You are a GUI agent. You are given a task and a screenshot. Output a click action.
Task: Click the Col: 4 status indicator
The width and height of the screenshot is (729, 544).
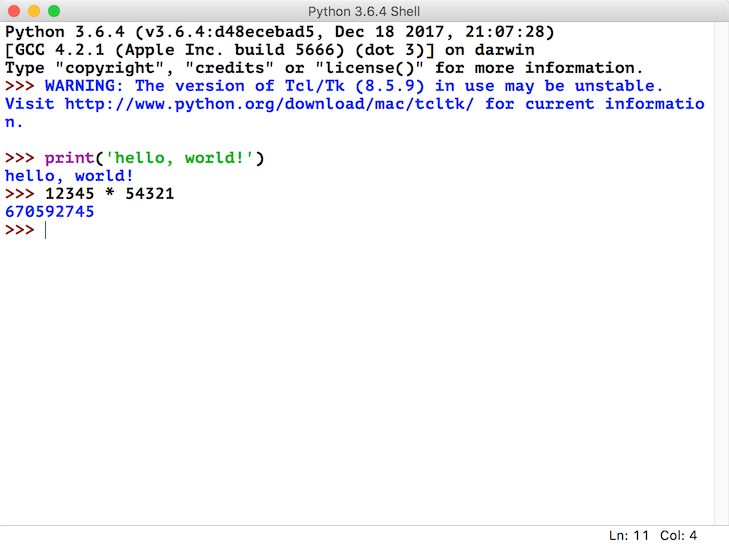[x=680, y=535]
